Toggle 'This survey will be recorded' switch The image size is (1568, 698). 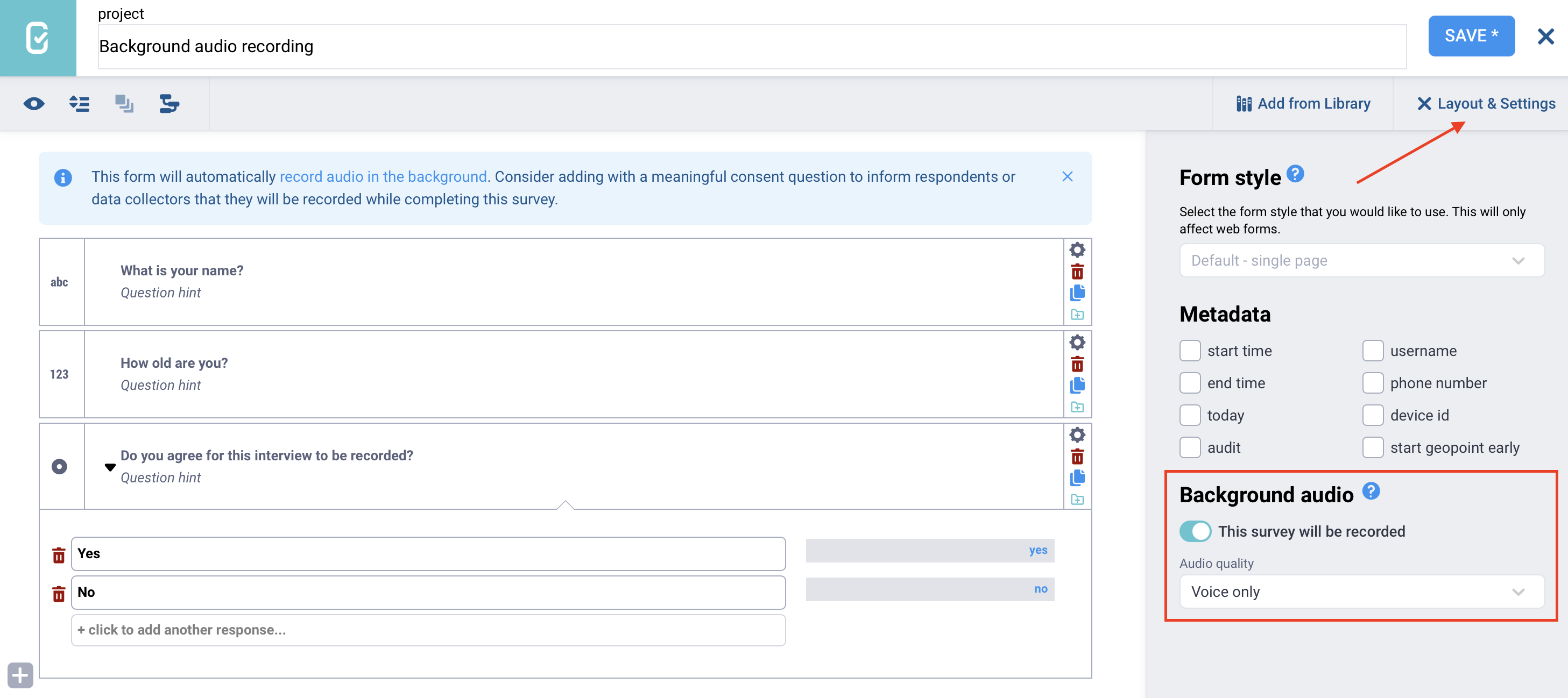[1195, 531]
